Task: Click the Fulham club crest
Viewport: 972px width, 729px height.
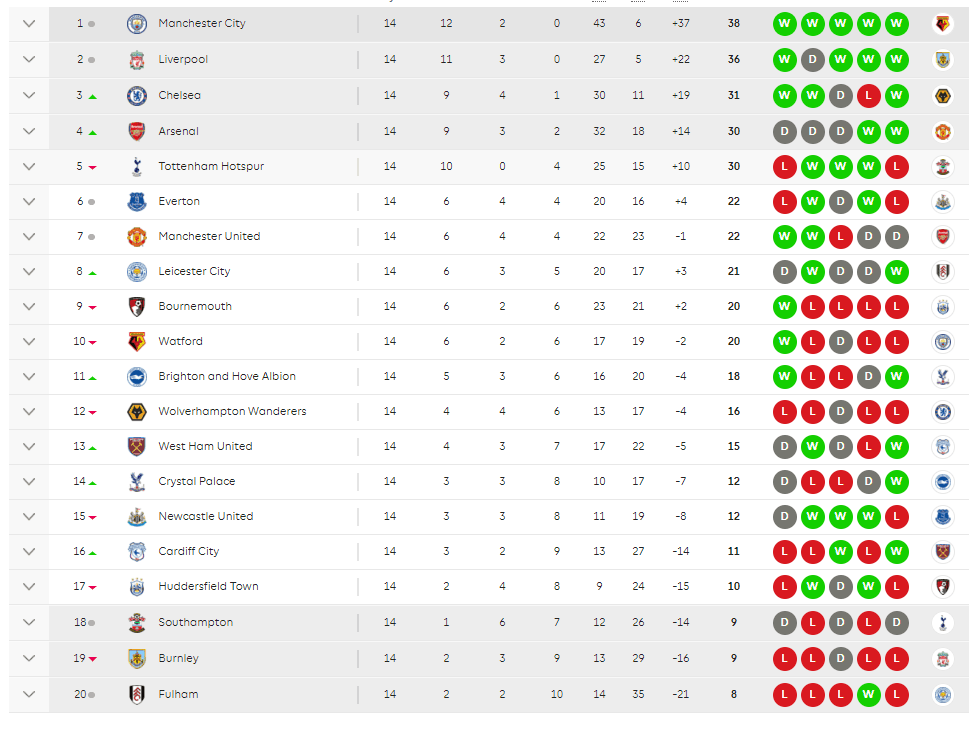Action: point(136,694)
